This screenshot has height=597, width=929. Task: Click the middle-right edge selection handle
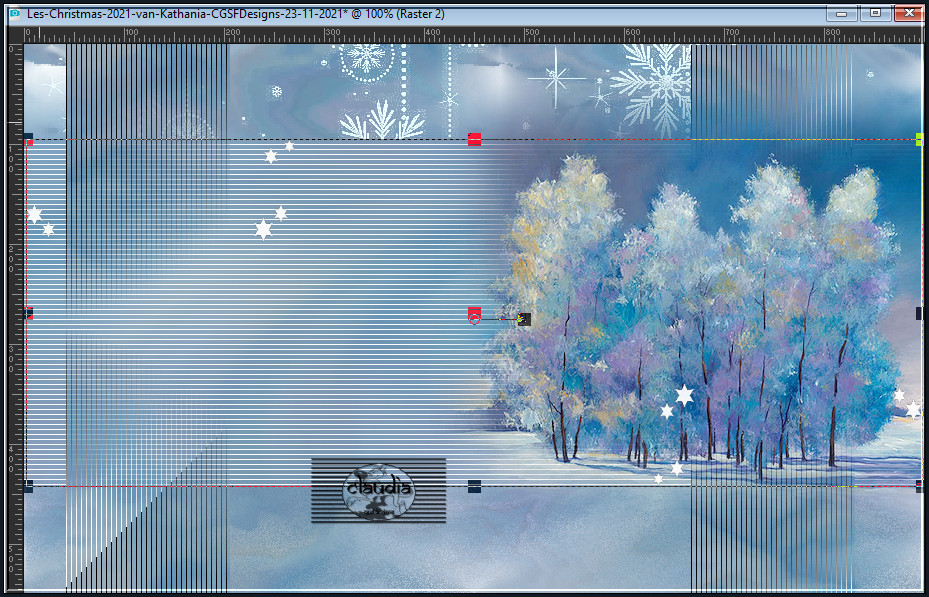point(920,313)
